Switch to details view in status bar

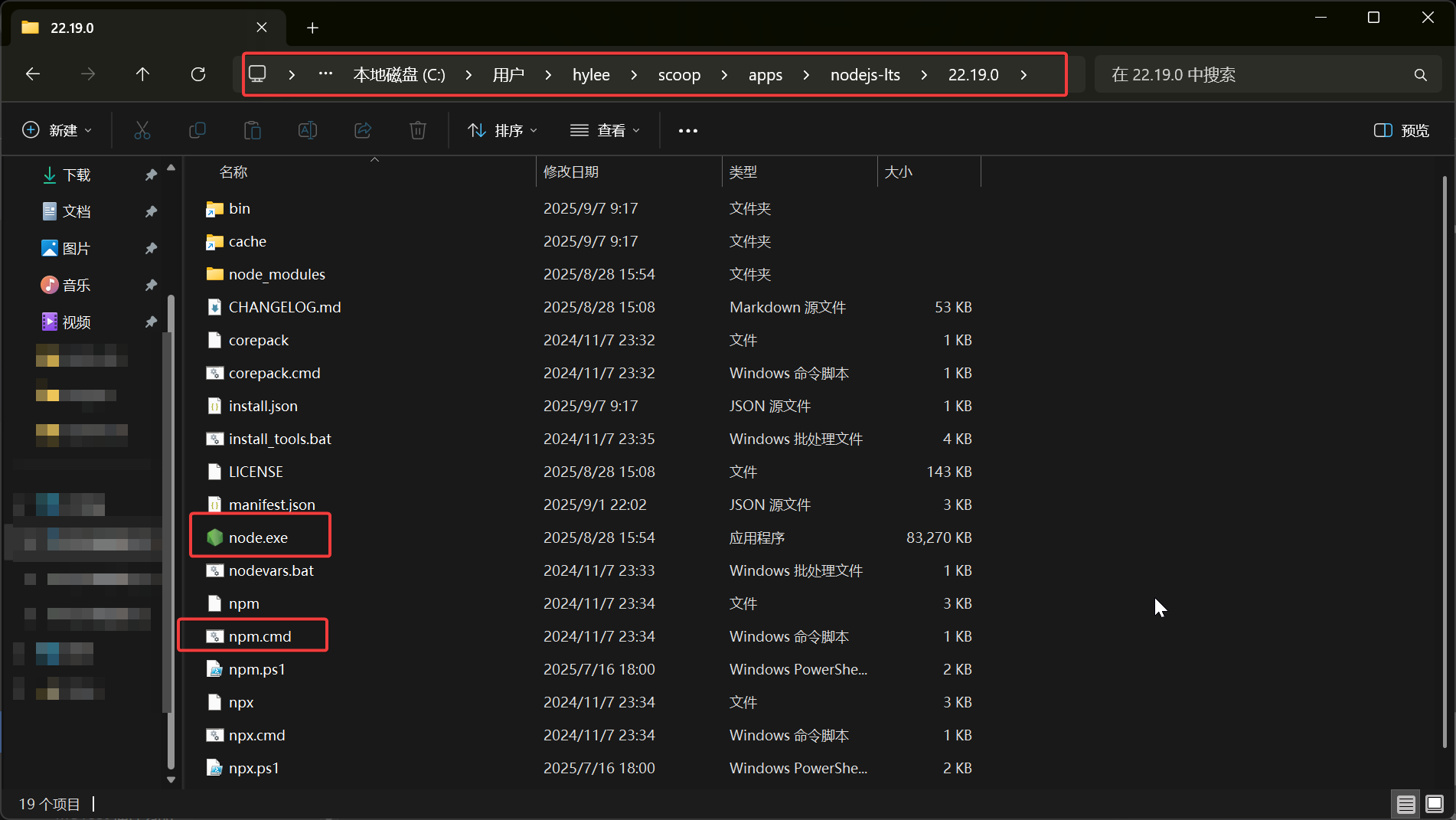[x=1405, y=804]
